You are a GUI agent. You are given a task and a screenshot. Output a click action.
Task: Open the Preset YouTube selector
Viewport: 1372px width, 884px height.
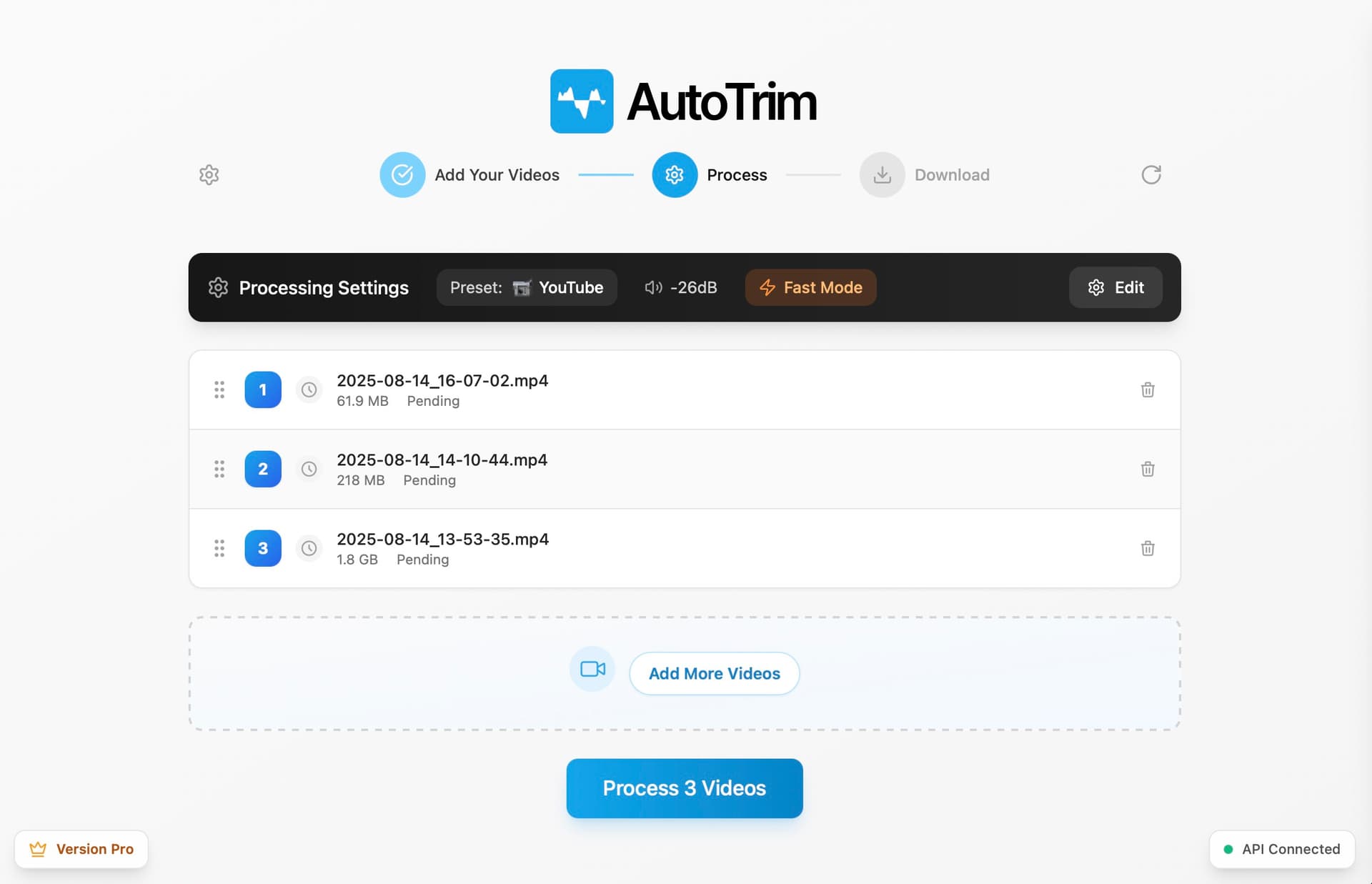[527, 287]
